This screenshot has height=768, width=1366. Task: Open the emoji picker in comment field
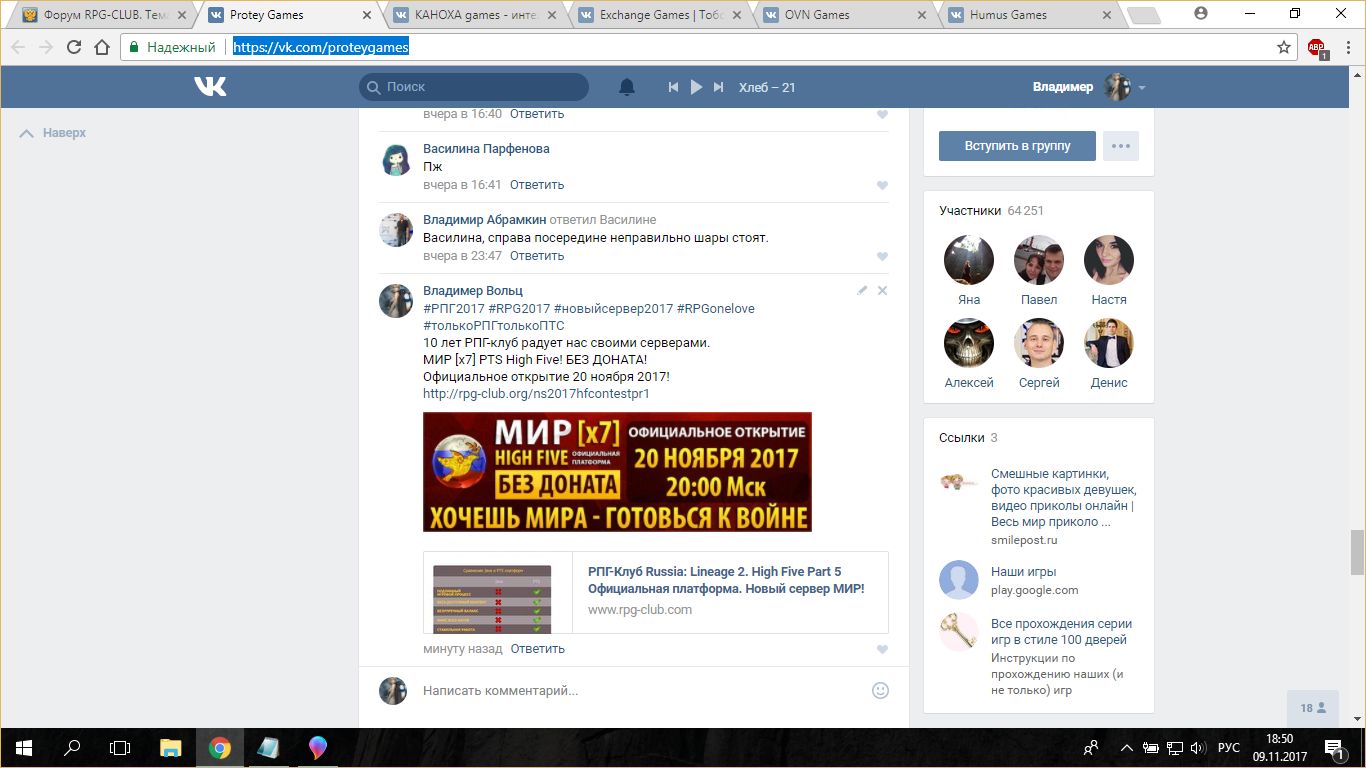pos(880,690)
